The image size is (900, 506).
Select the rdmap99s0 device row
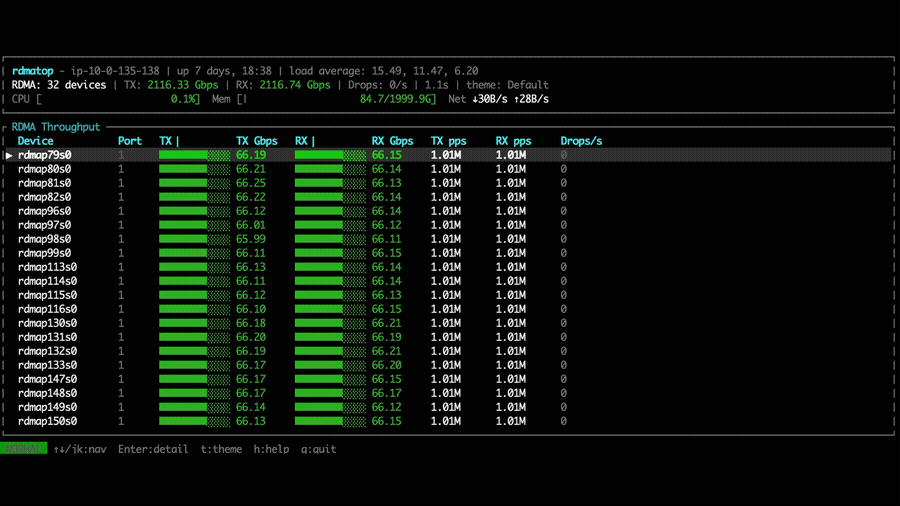tap(448, 253)
